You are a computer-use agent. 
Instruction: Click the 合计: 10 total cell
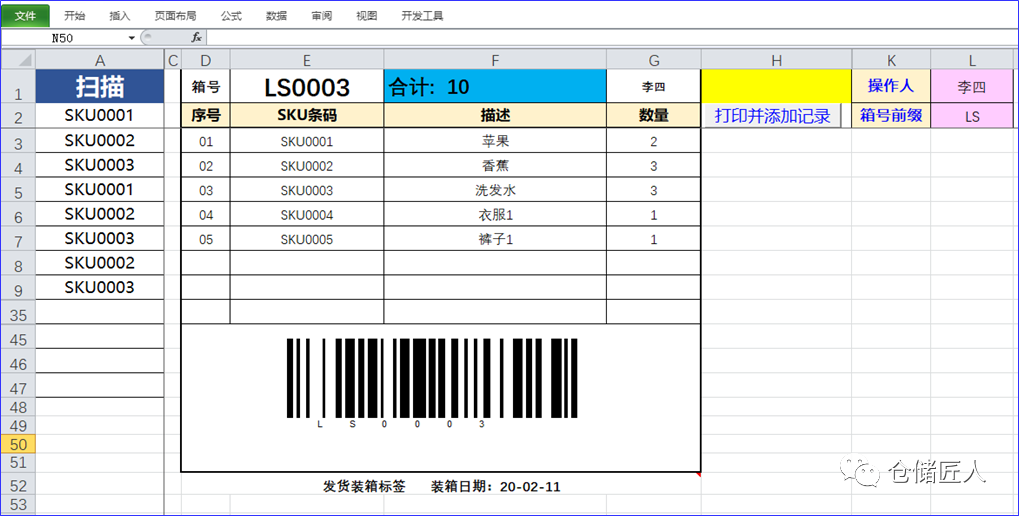coord(495,86)
